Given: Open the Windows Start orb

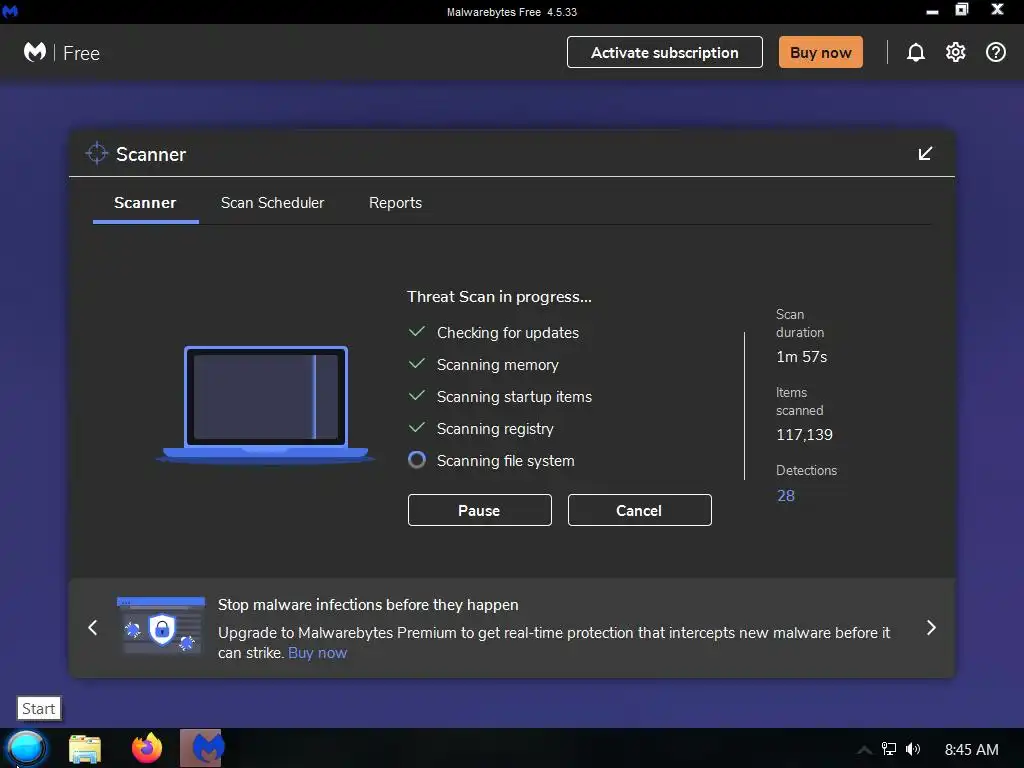Looking at the screenshot, I should coord(26,748).
